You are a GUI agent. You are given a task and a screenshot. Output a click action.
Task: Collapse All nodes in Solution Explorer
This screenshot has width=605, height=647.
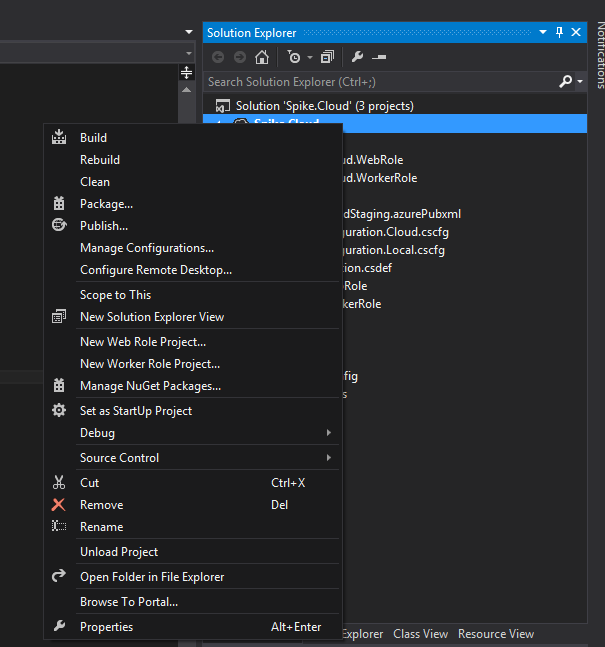tap(327, 57)
